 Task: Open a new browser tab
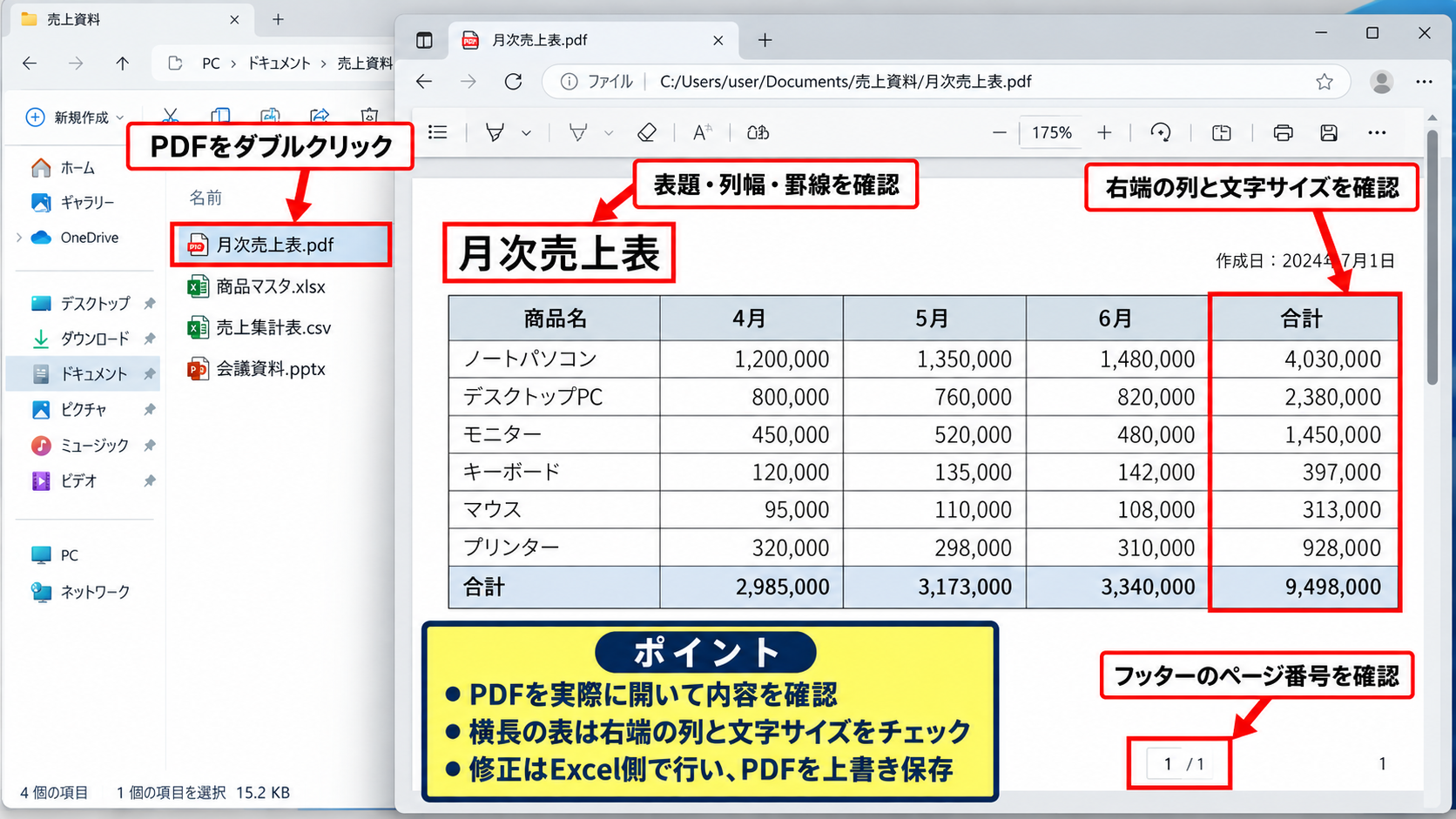(765, 40)
